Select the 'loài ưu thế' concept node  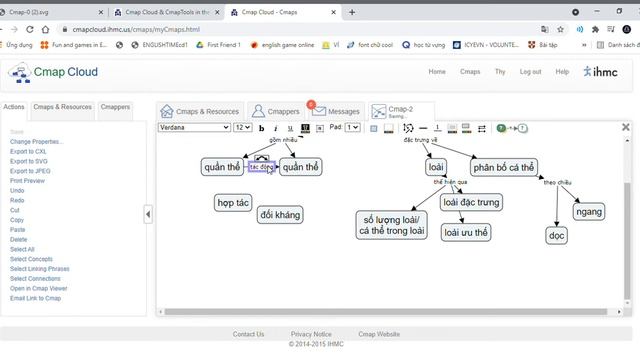click(x=466, y=233)
